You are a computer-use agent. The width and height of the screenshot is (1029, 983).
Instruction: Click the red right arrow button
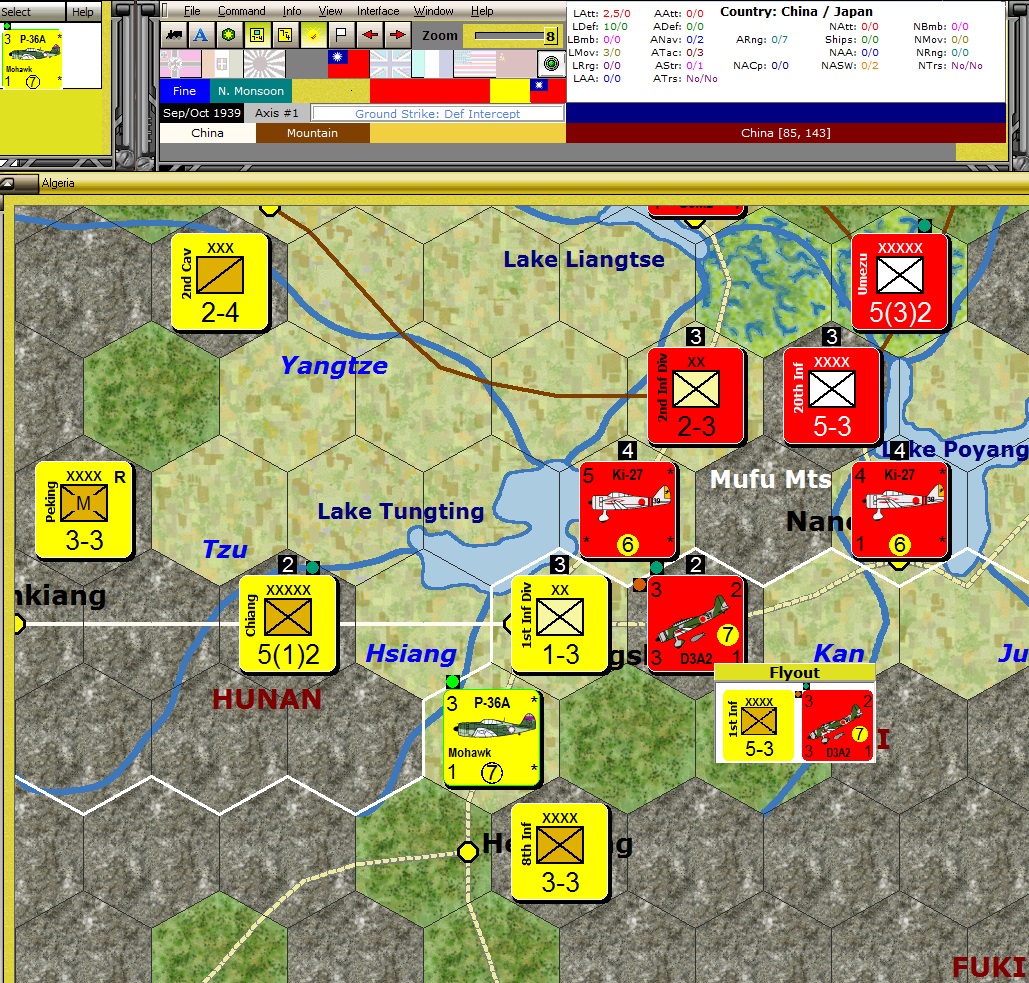398,35
